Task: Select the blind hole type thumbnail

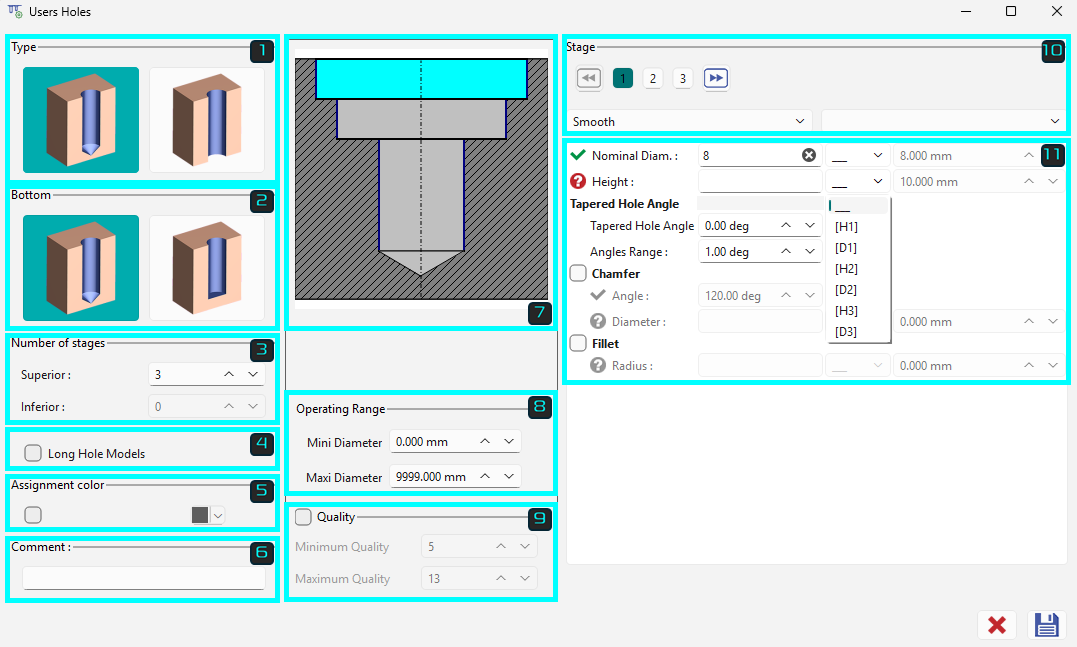Action: [x=80, y=120]
